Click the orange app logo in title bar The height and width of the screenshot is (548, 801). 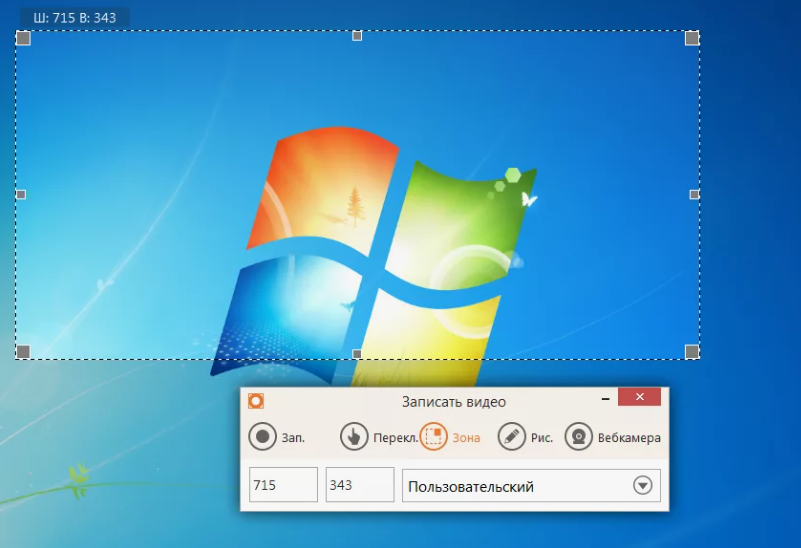tap(256, 401)
